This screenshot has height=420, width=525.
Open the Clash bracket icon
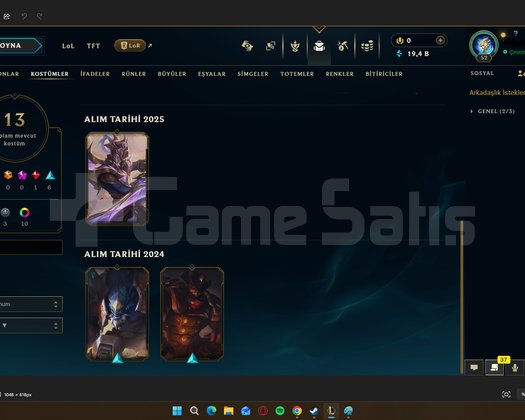tap(271, 46)
